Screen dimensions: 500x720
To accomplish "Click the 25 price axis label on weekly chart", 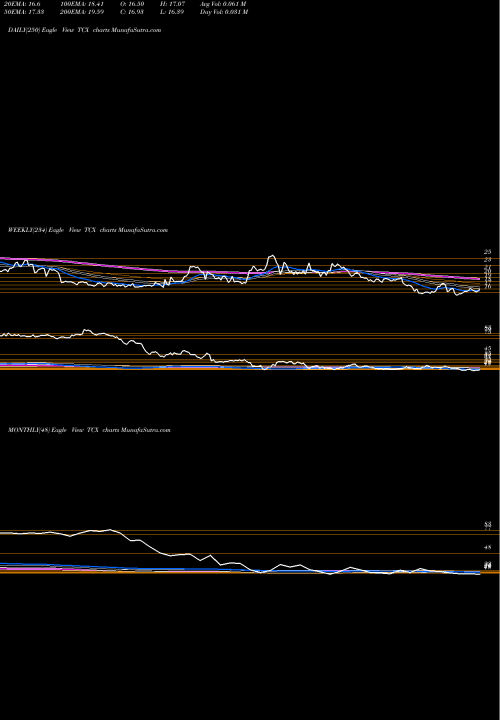I will [x=487, y=252].
